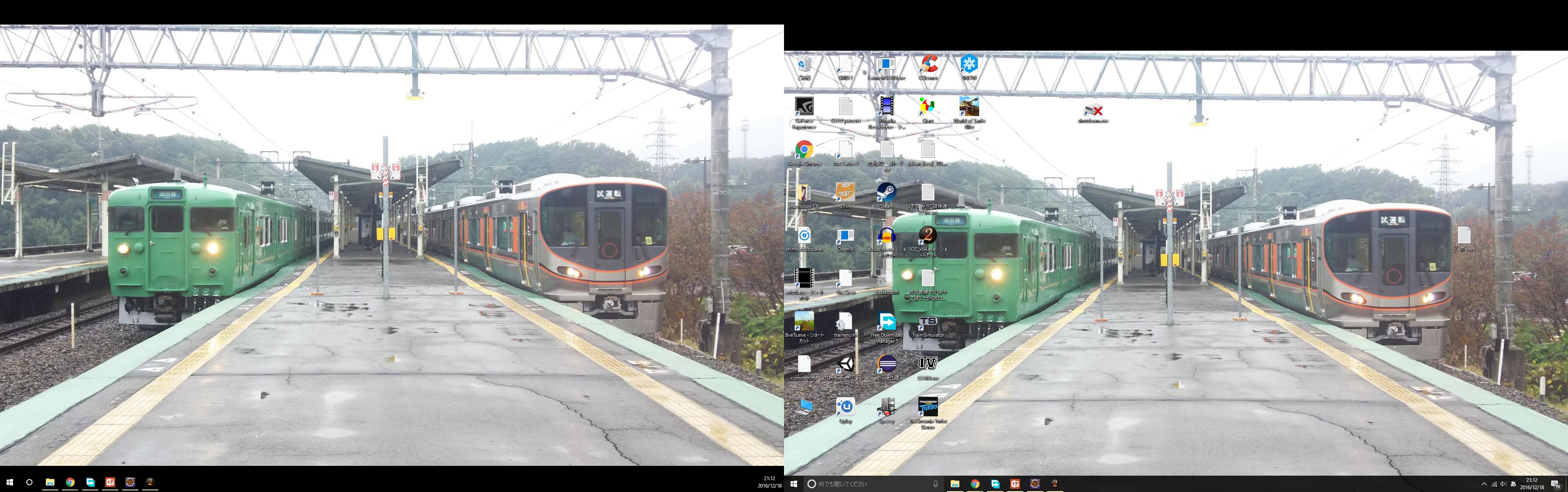Click the microphone icon in search box
Screen dimensions: 1568x492
[x=935, y=484]
